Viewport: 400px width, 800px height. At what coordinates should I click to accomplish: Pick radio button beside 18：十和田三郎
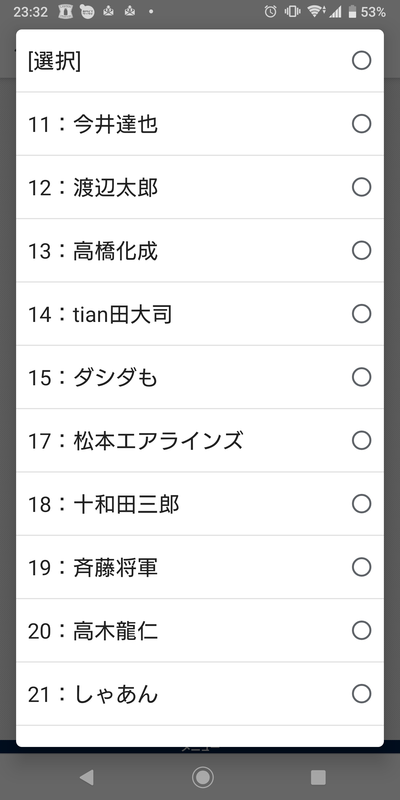click(361, 504)
